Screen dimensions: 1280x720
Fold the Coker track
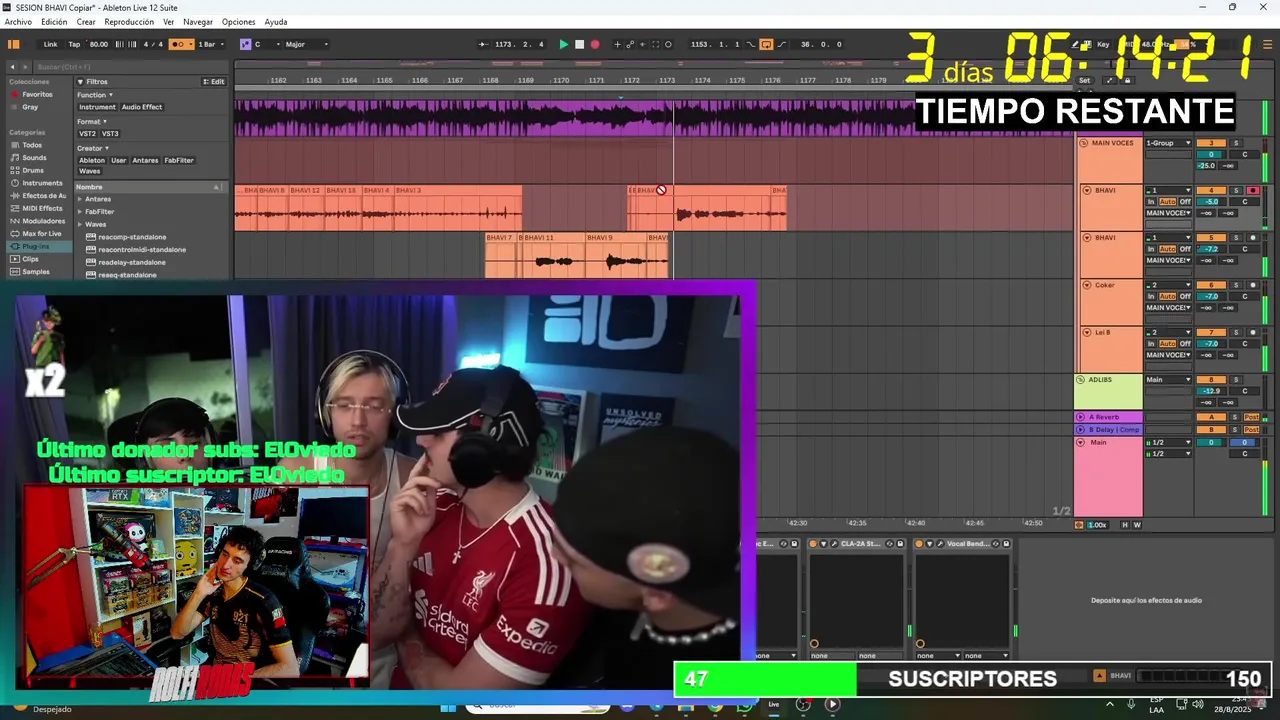1087,285
